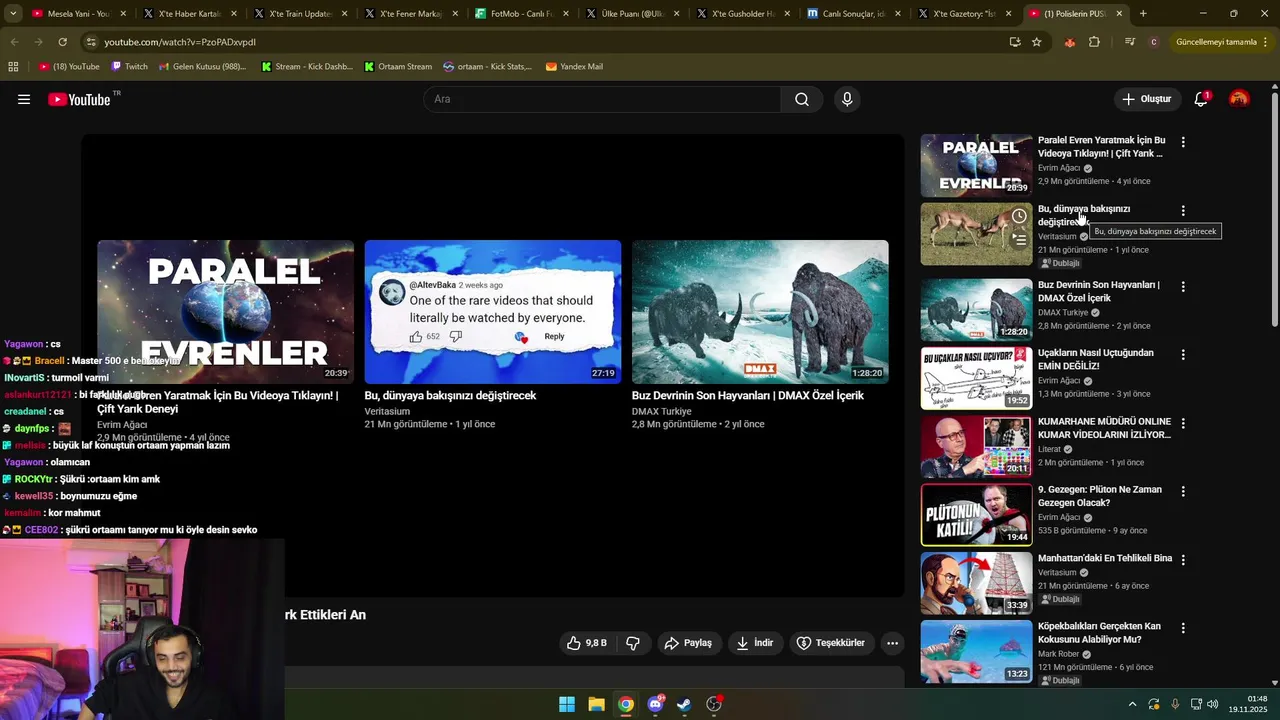1280x720 pixels.
Task: Open options menu for 'Buz Devrinin Son Hayvanları' sidebar video
Action: pyautogui.click(x=1183, y=287)
